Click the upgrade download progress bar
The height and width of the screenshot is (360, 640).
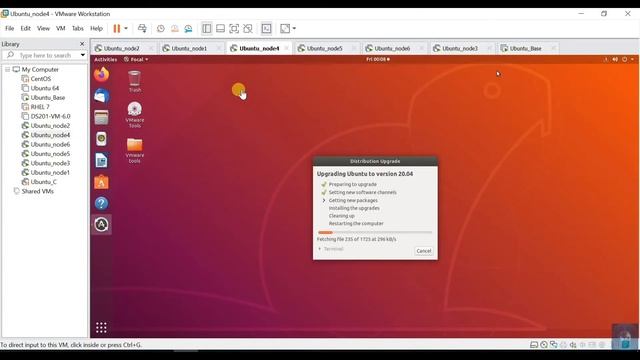(375, 233)
